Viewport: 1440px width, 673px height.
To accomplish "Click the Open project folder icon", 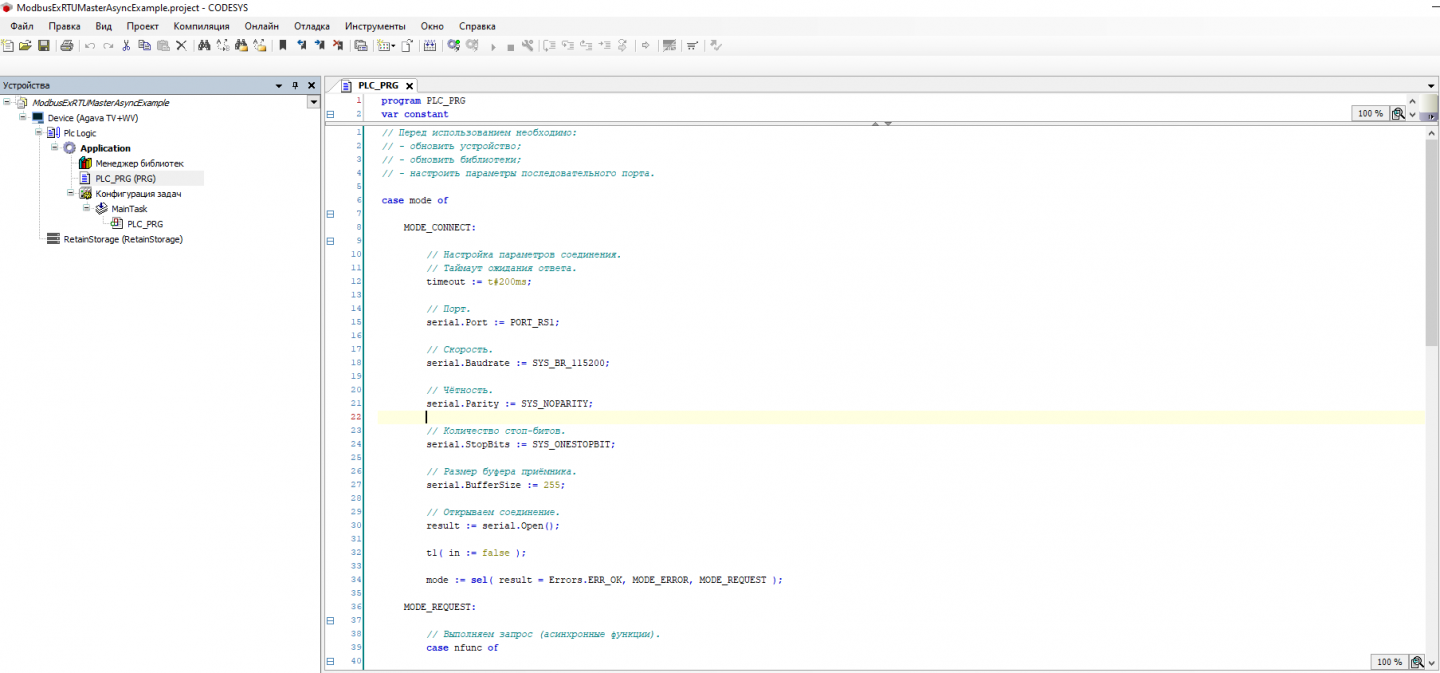I will (26, 46).
